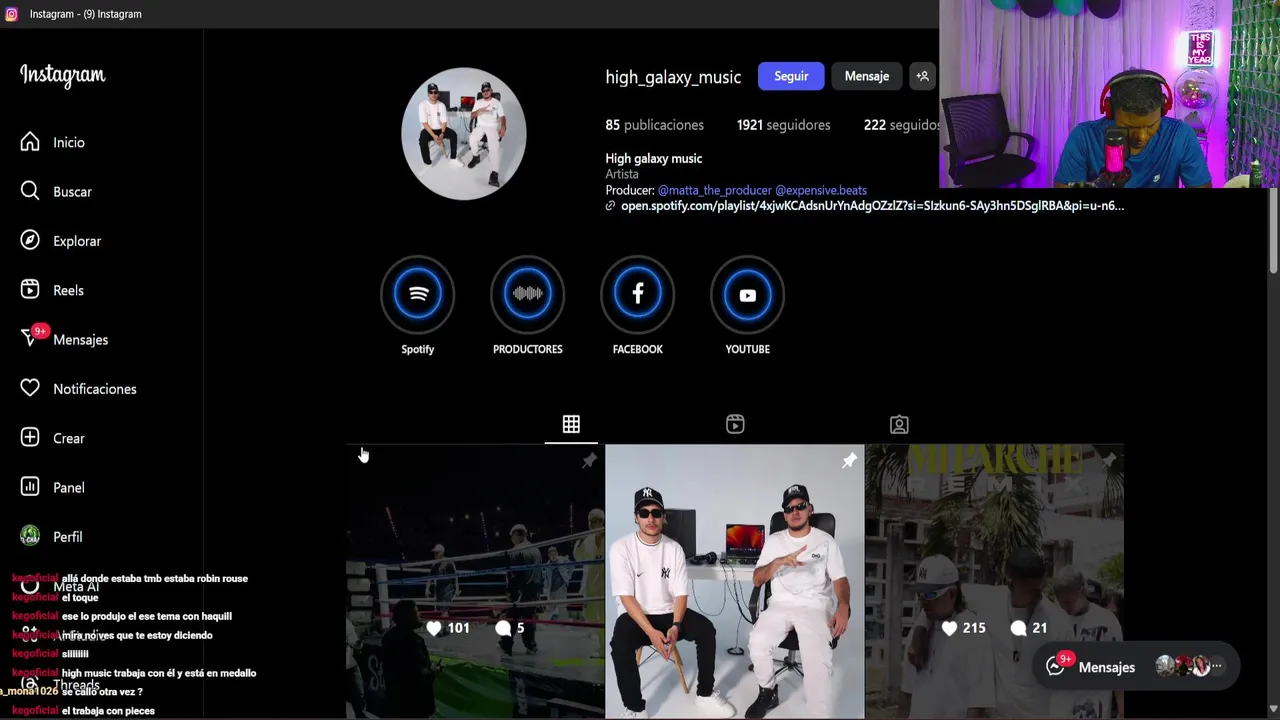Click the High galaxy music display name
Image resolution: width=1280 pixels, height=720 pixels.
[653, 158]
